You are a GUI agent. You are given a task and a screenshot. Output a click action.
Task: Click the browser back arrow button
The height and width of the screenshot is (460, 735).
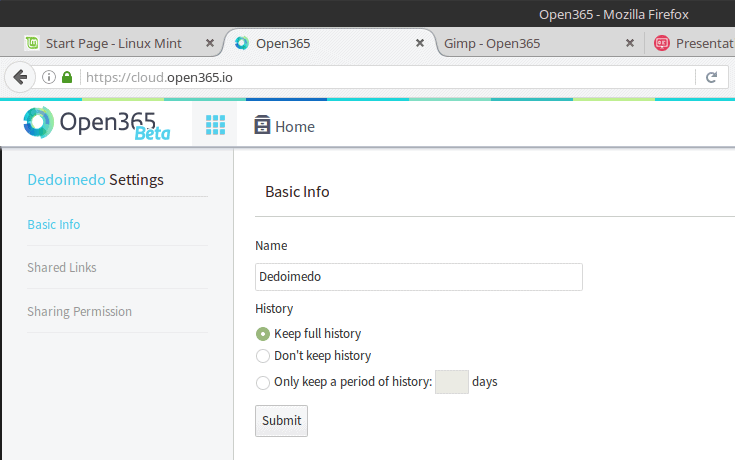coord(20,77)
